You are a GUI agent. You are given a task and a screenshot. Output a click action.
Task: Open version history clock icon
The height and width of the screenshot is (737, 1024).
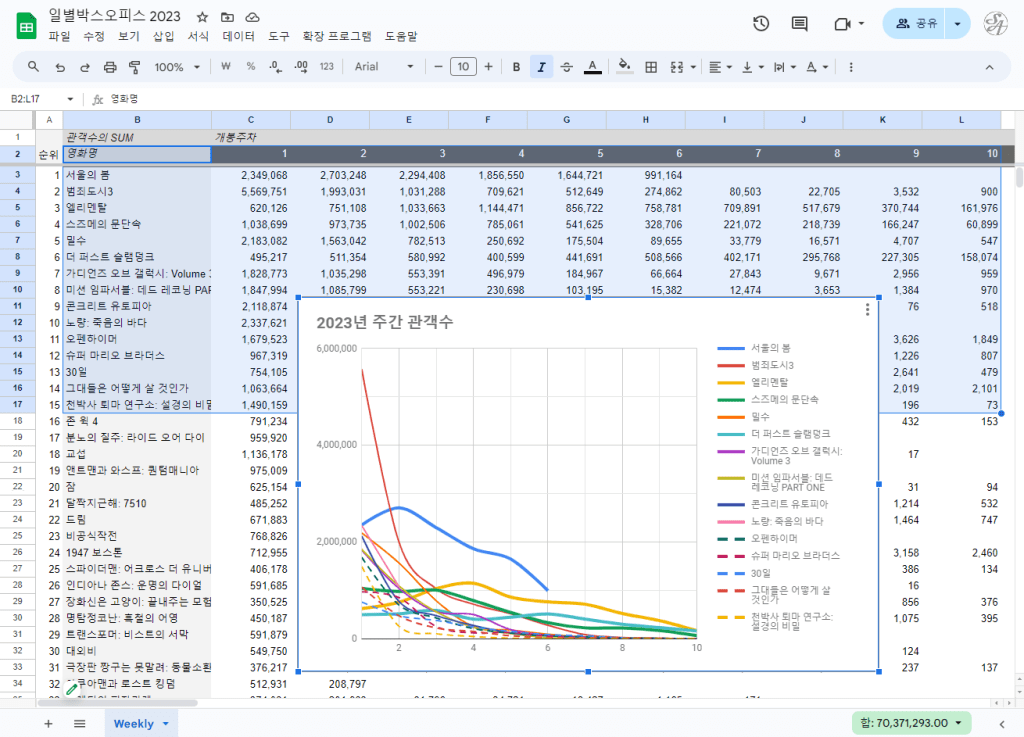point(761,23)
